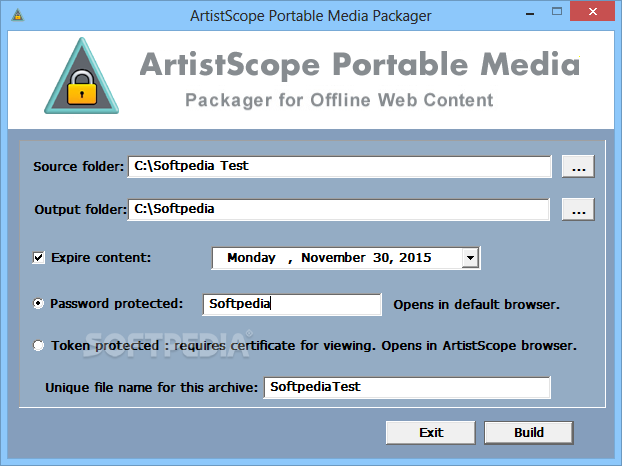Click the password field containing Softpedia

pyautogui.click(x=292, y=304)
